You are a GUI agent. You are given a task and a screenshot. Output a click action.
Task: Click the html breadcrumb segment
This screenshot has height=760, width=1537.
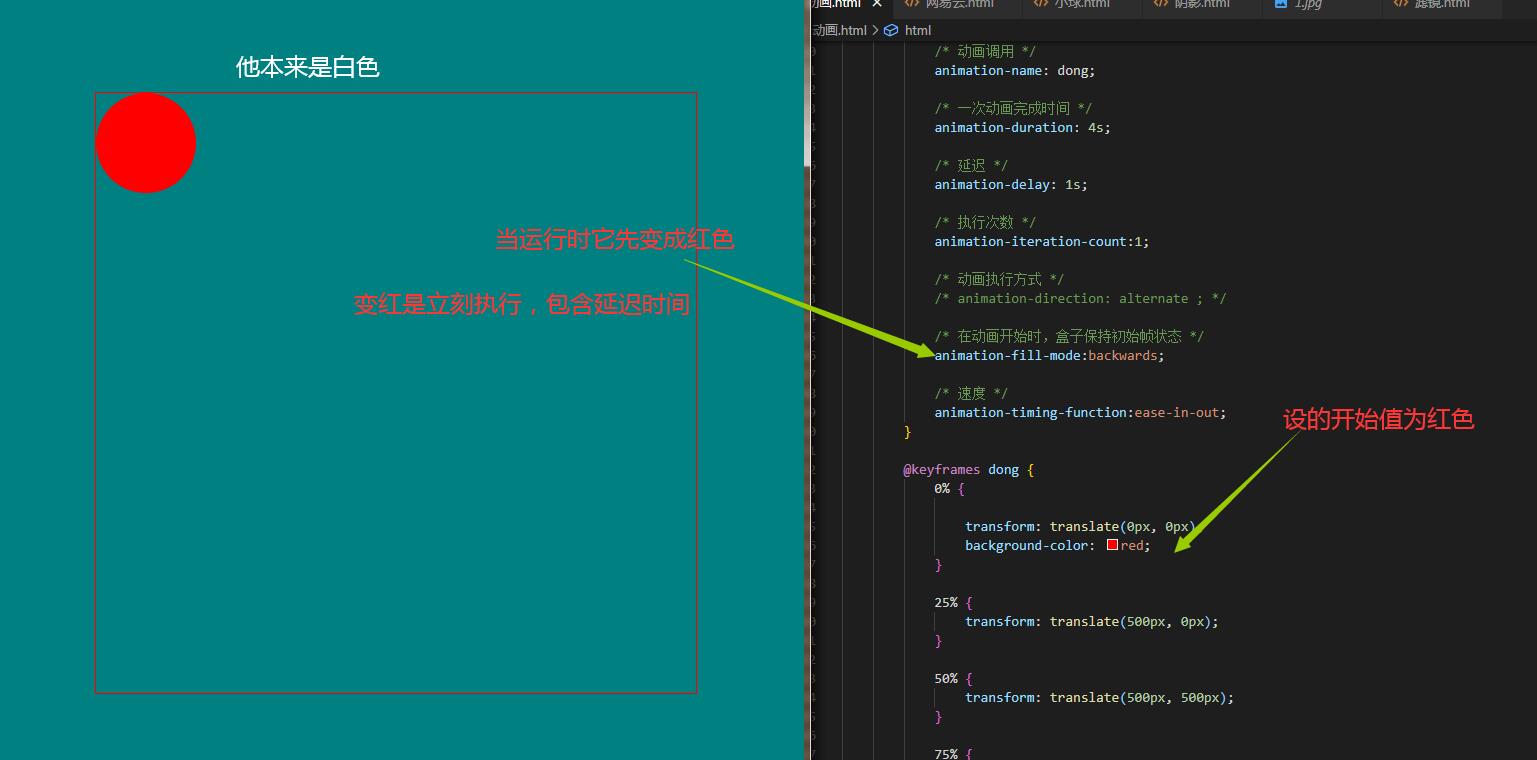[918, 30]
